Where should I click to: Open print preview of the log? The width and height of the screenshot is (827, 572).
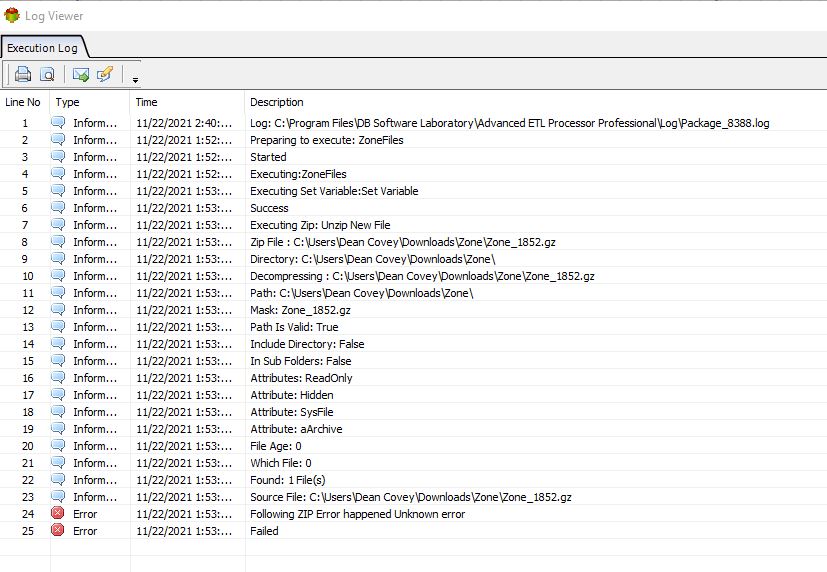pos(47,74)
